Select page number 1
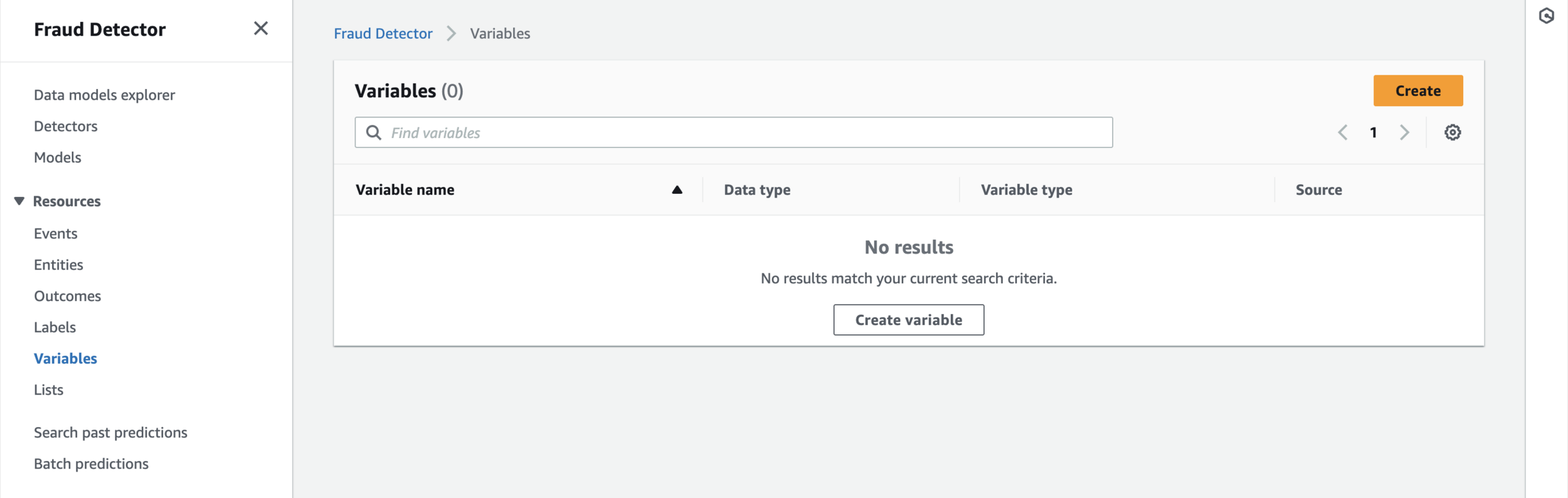This screenshot has height=498, width=1568. 1374,132
